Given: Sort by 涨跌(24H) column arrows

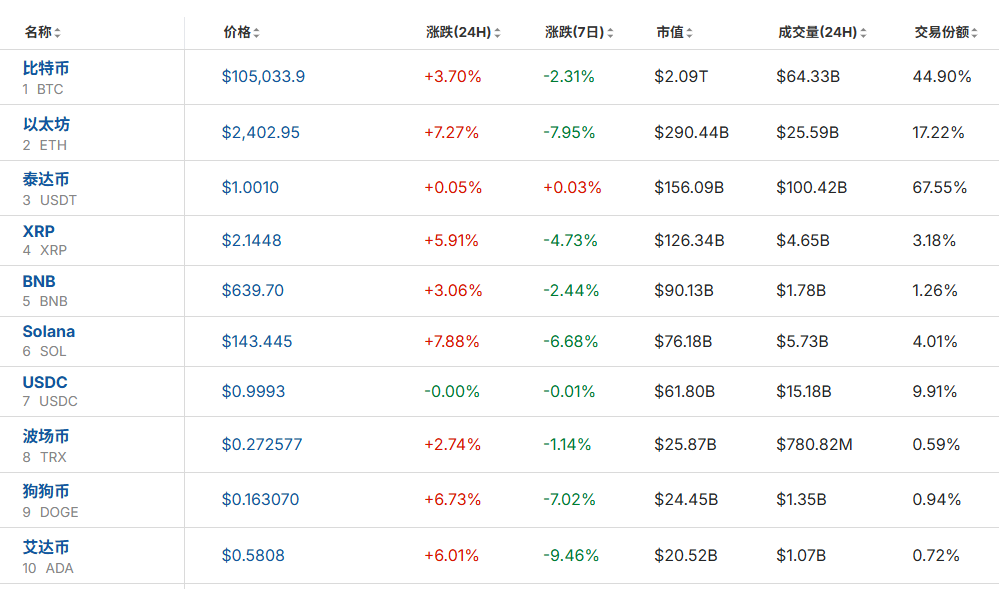Looking at the screenshot, I should click(x=497, y=33).
